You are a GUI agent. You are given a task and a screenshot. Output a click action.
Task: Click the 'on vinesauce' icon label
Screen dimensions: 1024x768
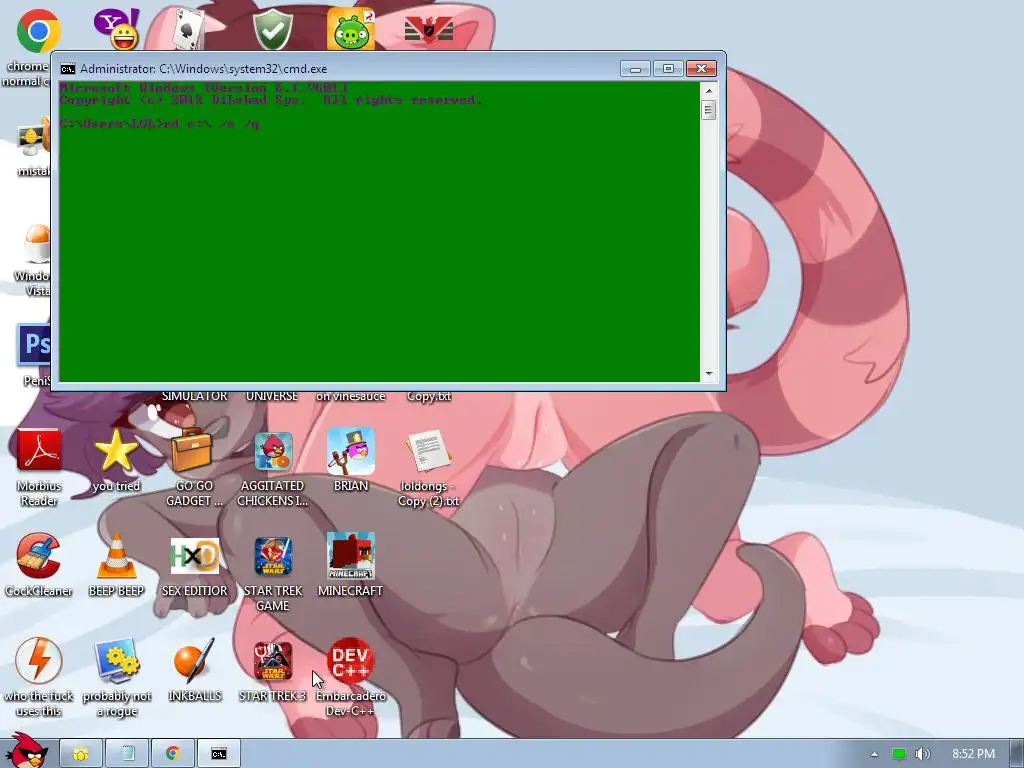351,396
